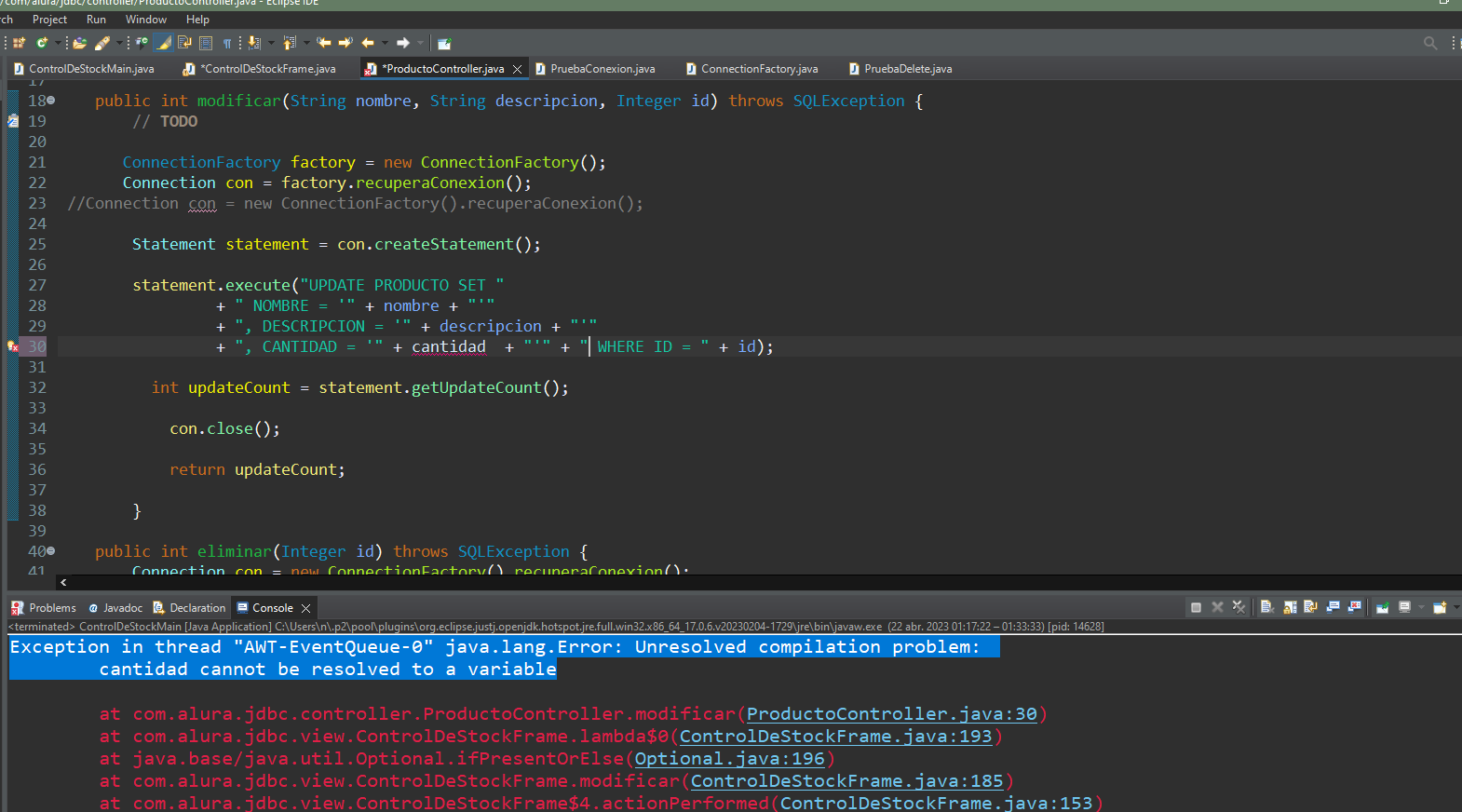Screen dimensions: 1462x812
Task: Follow the ControlDeStockFrame.java:153 link
Action: pyautogui.click(x=936, y=804)
